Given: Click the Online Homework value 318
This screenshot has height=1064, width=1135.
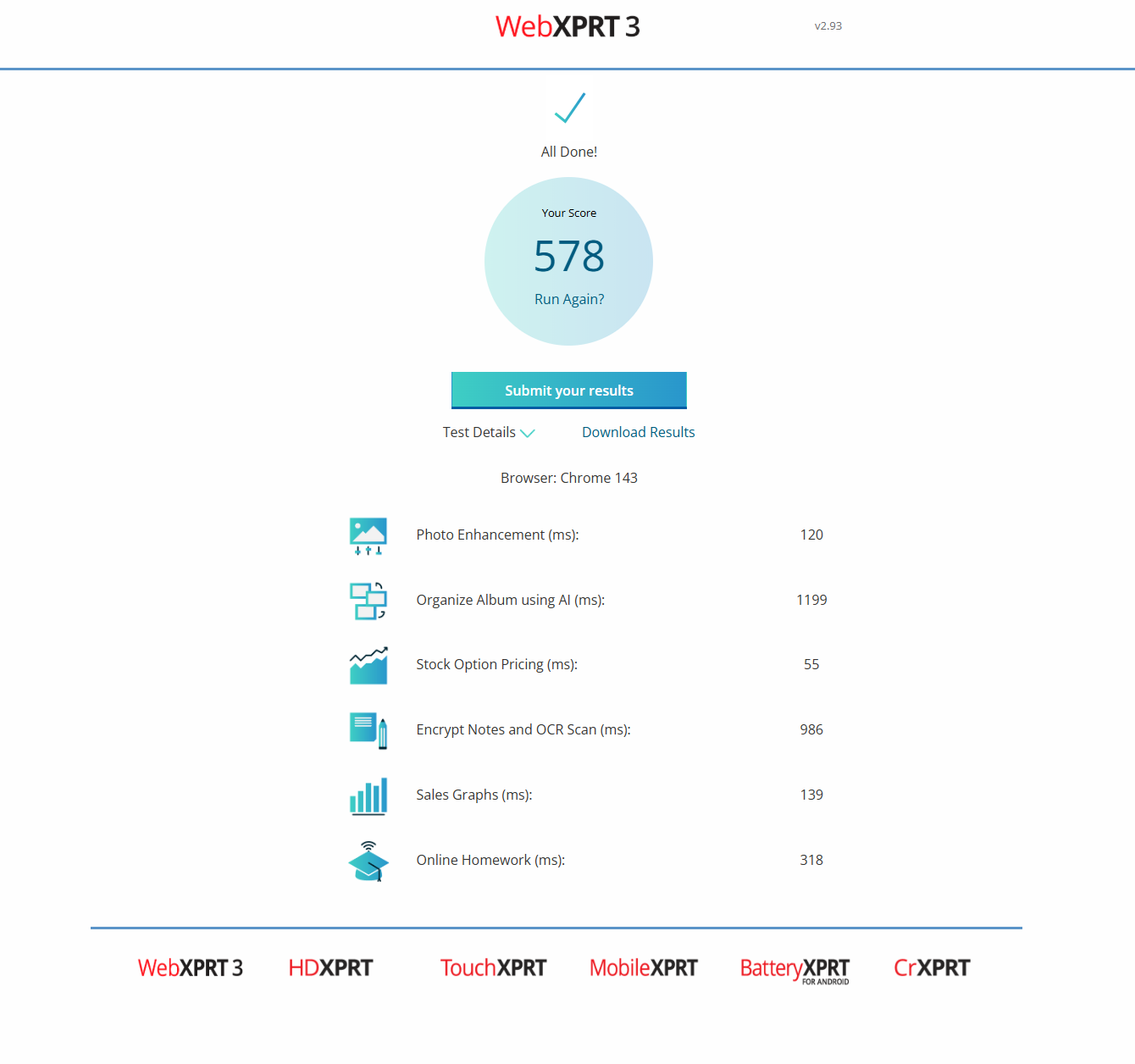Looking at the screenshot, I should click(x=811, y=860).
